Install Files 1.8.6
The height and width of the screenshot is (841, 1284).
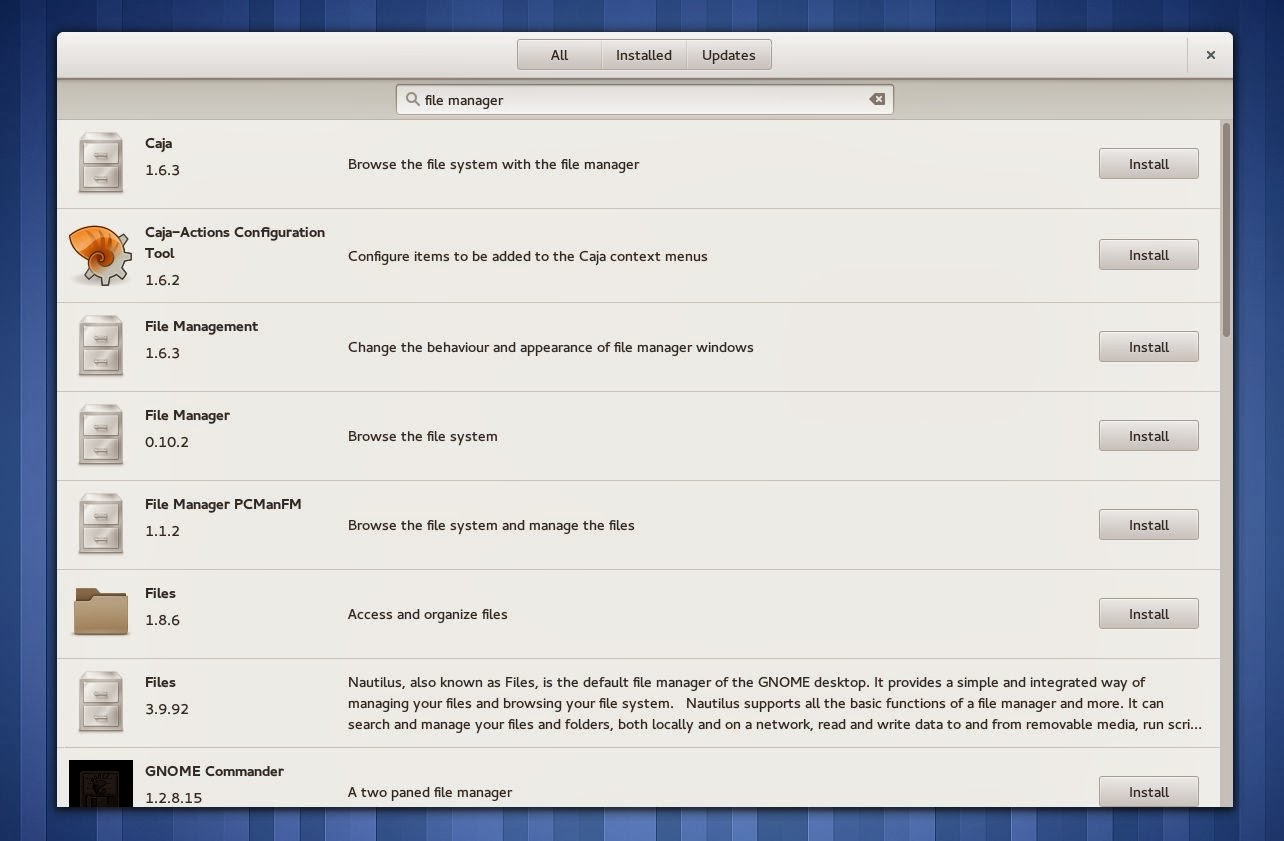[x=1149, y=614]
